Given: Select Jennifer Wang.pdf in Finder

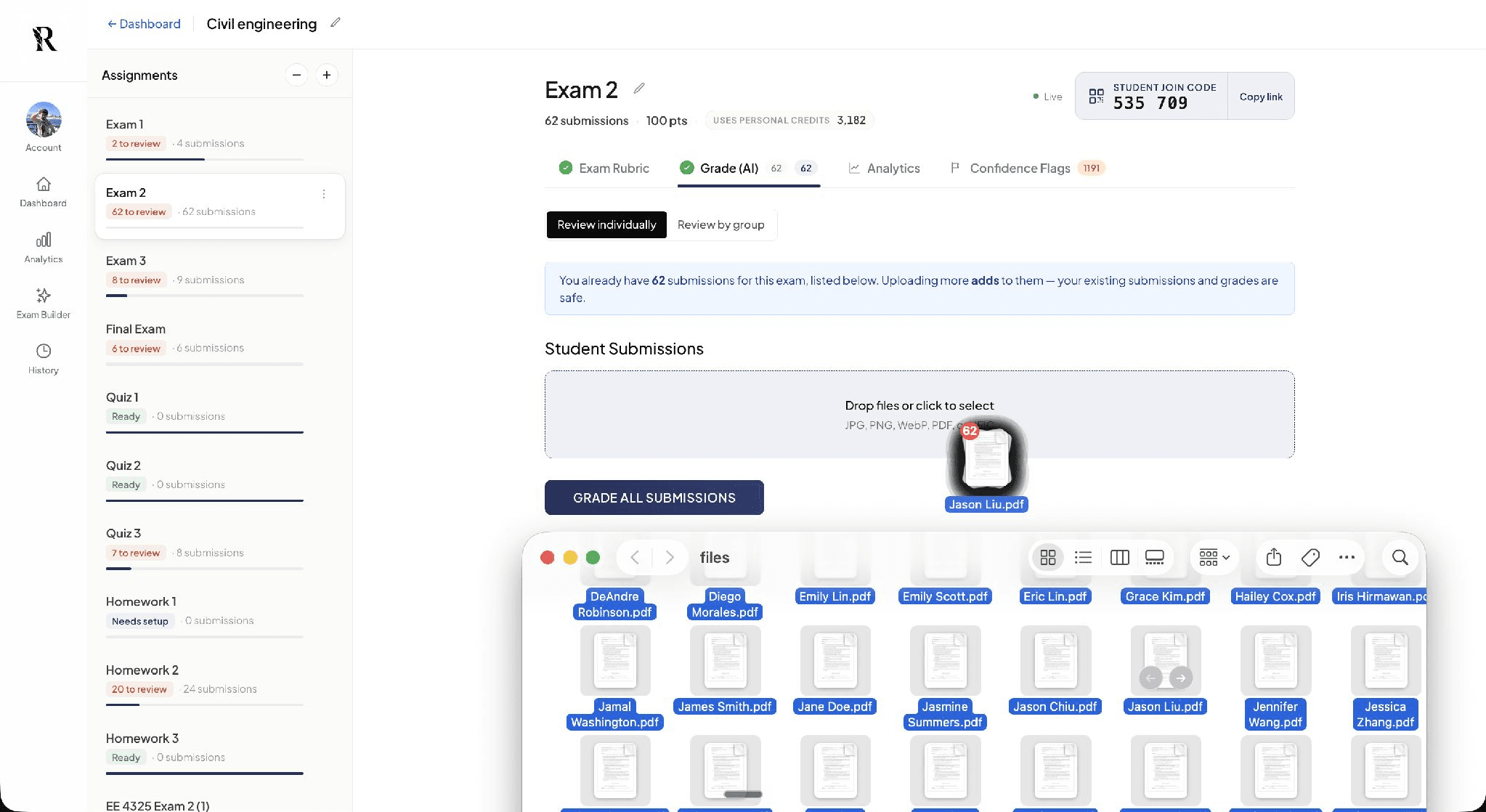Looking at the screenshot, I should pyautogui.click(x=1275, y=678).
